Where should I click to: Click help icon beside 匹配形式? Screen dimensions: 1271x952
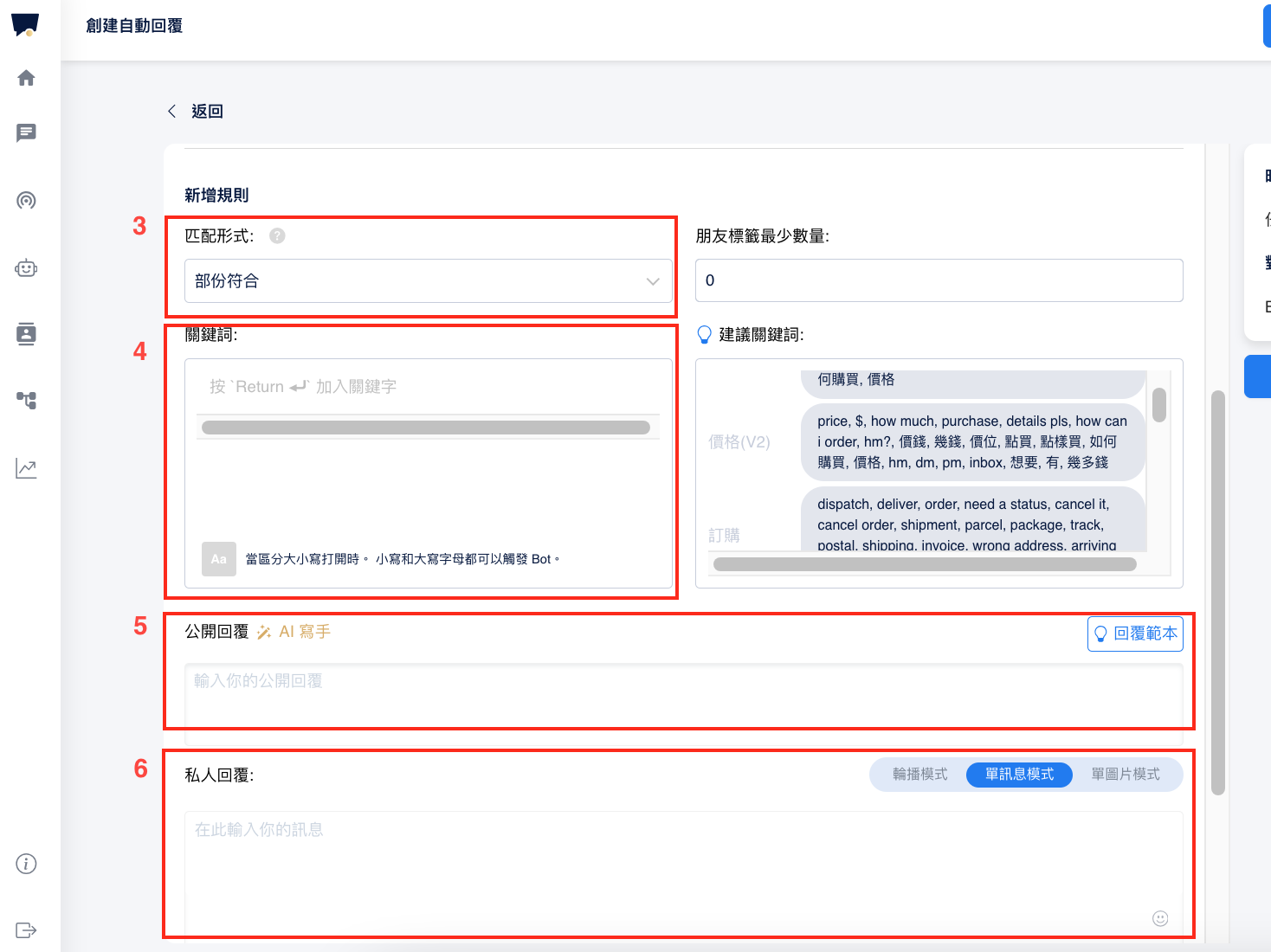[x=277, y=236]
